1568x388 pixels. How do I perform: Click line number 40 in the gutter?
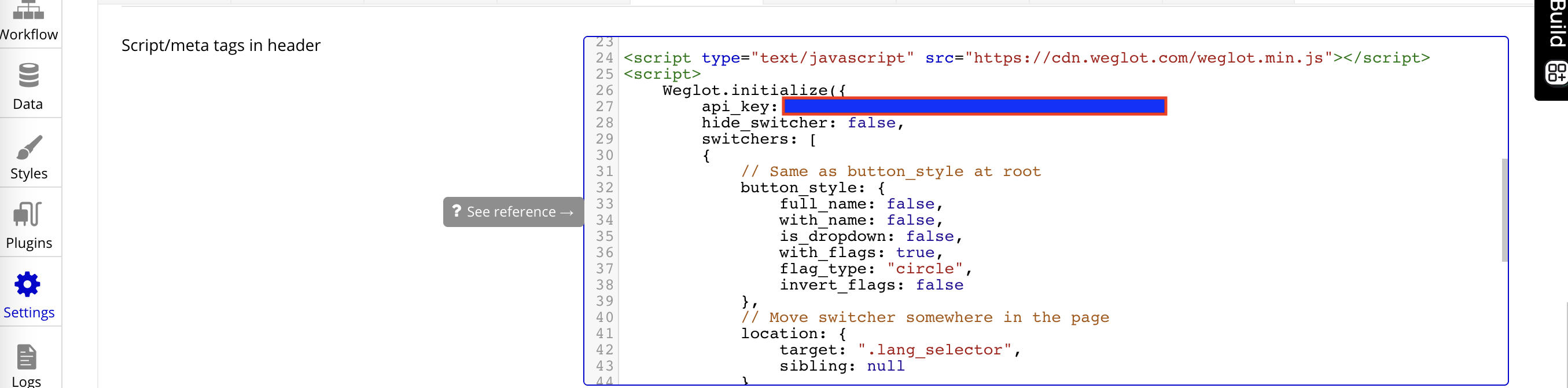tap(605, 317)
